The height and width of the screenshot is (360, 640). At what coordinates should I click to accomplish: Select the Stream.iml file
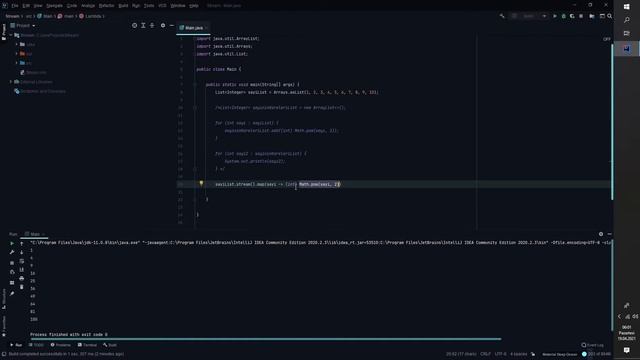[33, 72]
